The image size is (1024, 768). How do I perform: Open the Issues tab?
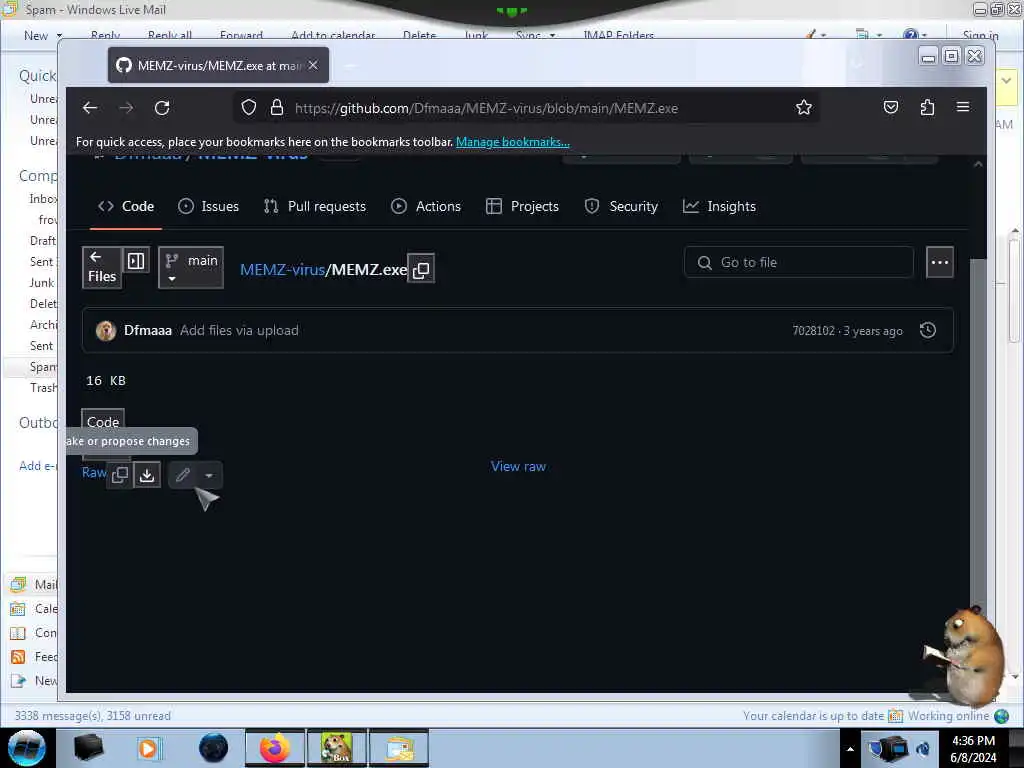coord(208,206)
